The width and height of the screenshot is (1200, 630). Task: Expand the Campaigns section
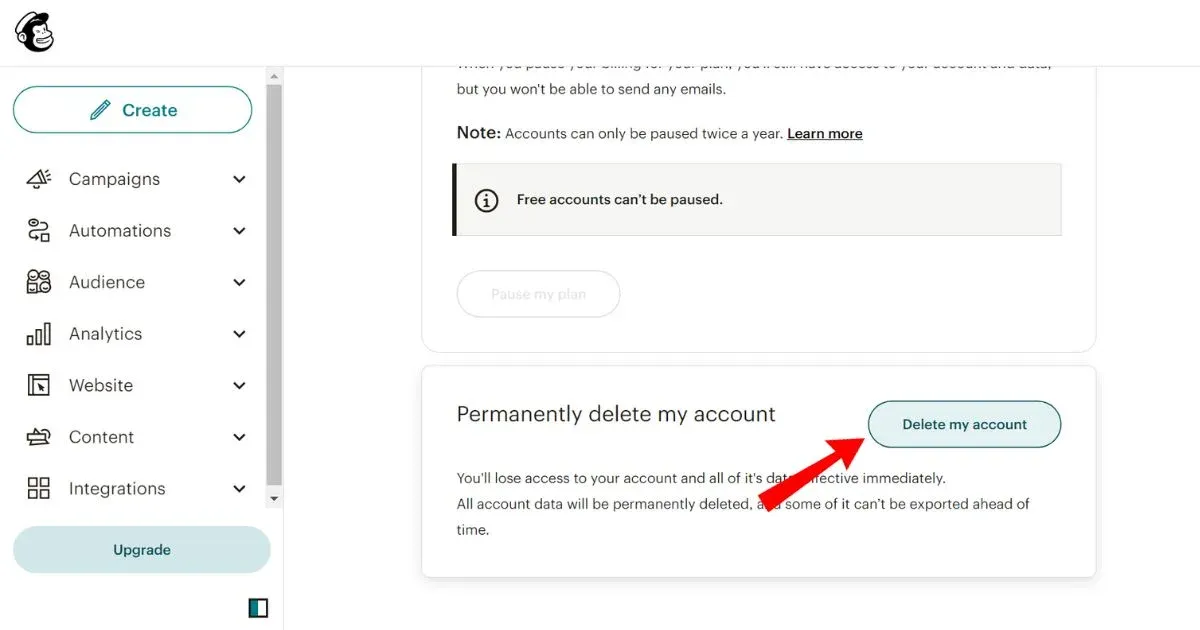[x=239, y=178]
